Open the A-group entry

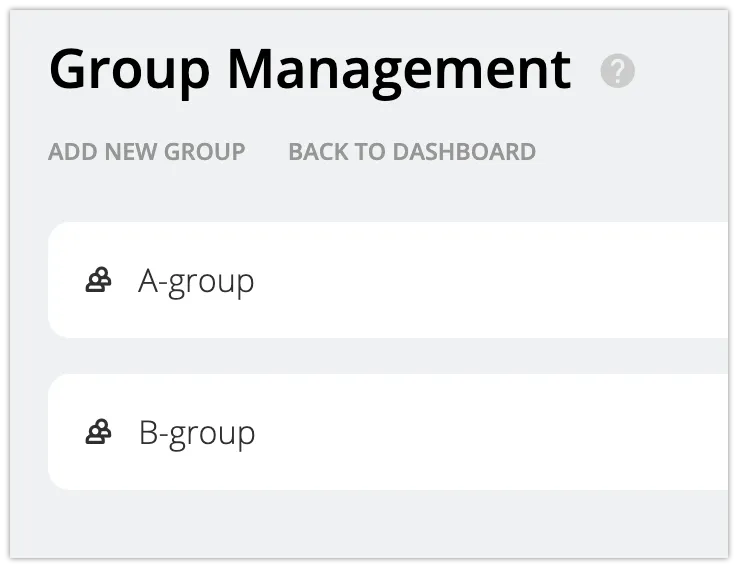[196, 281]
